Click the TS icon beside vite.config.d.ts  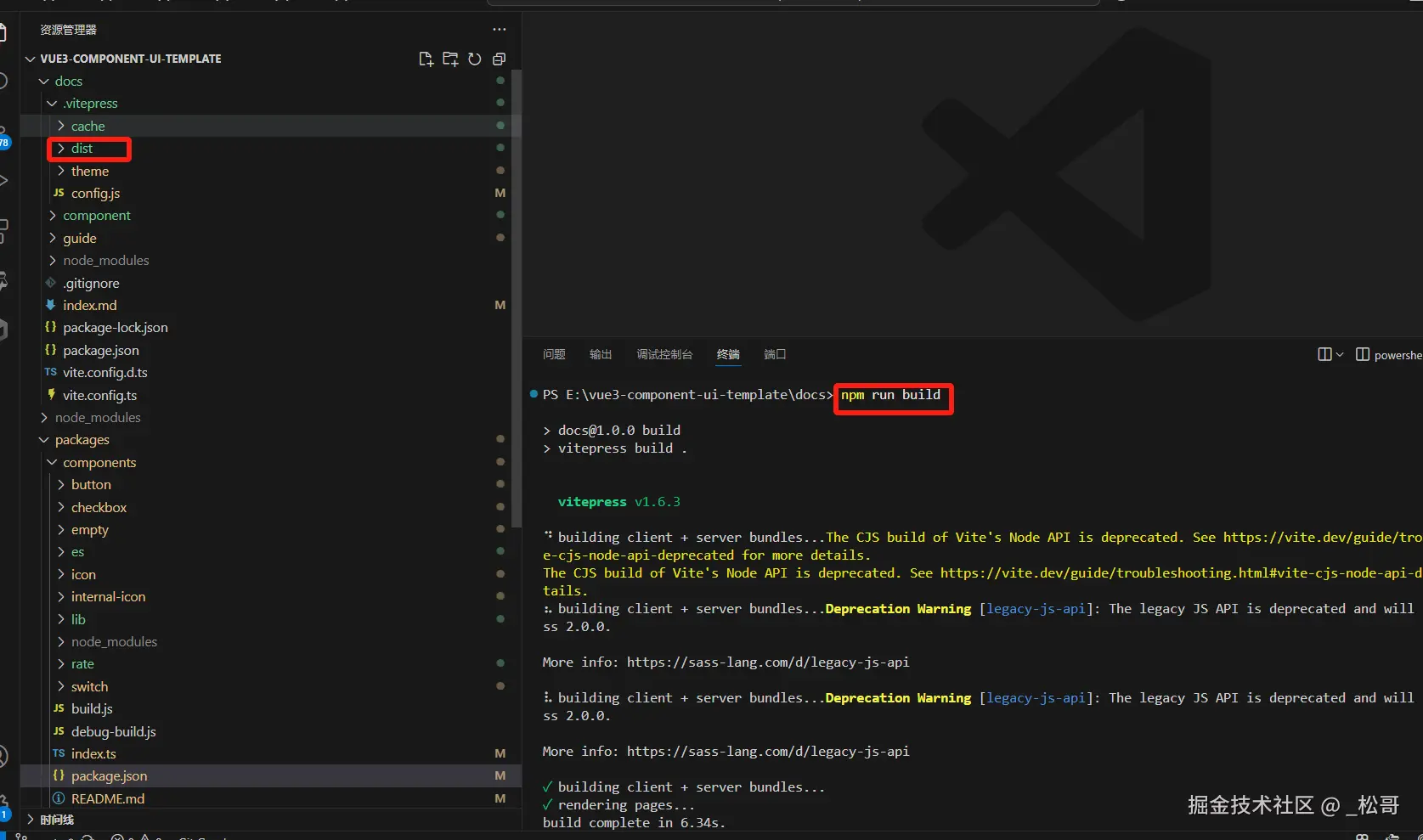click(51, 372)
